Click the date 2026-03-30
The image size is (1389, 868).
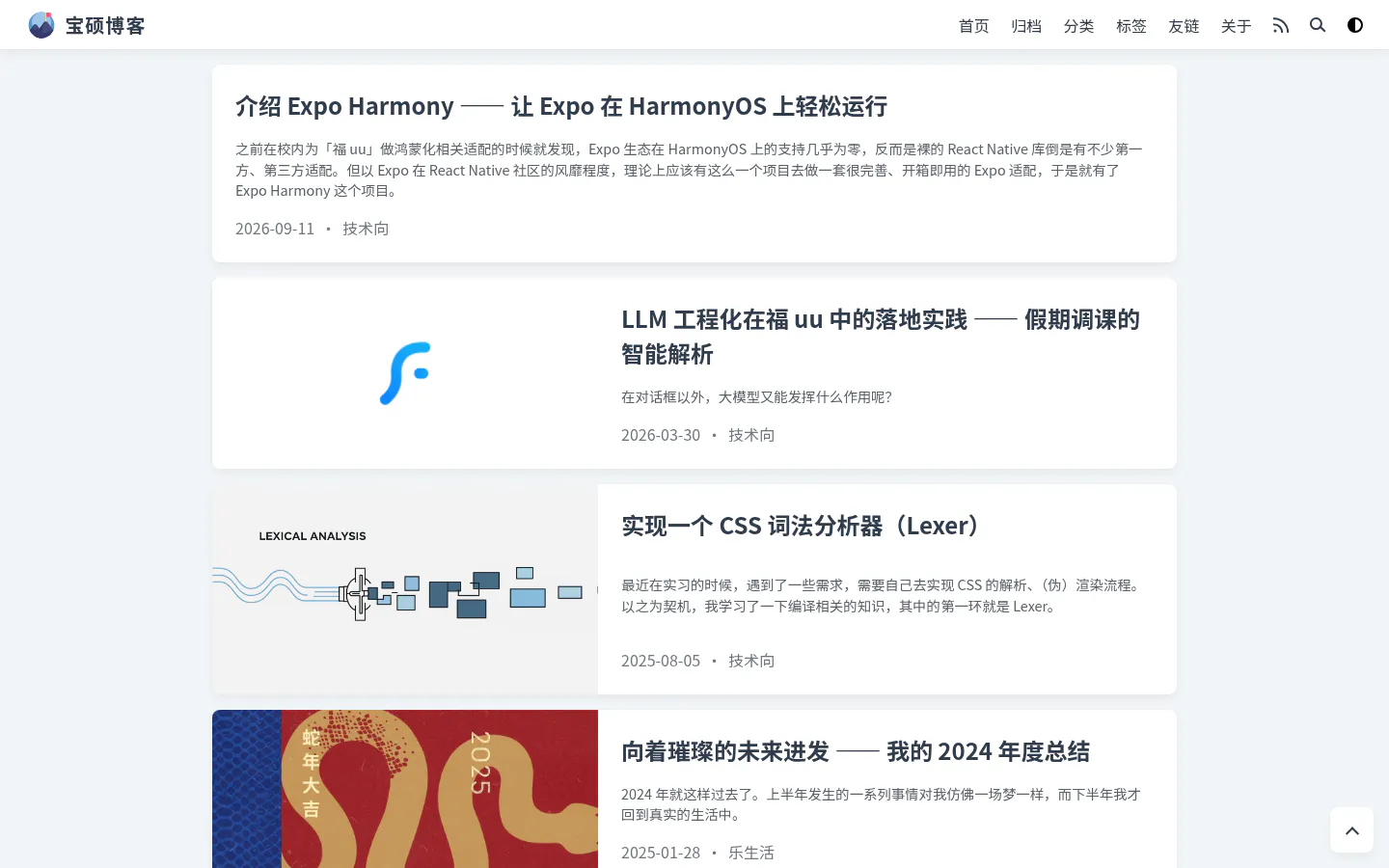click(661, 435)
